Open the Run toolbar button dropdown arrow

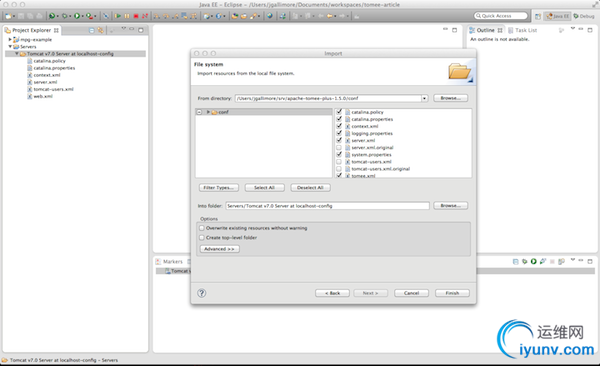[x=83, y=16]
